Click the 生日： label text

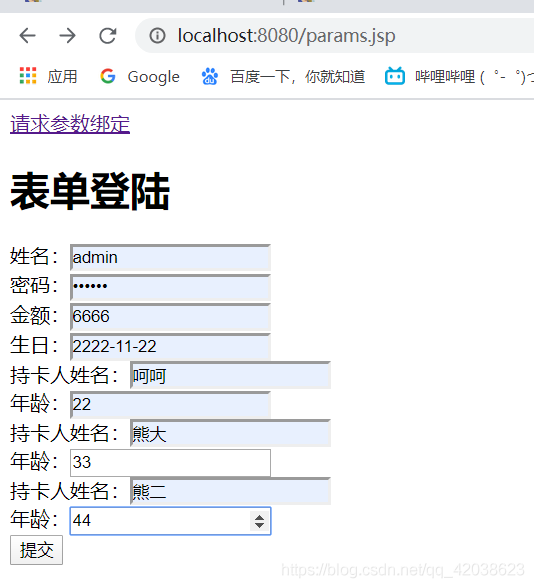point(34,345)
